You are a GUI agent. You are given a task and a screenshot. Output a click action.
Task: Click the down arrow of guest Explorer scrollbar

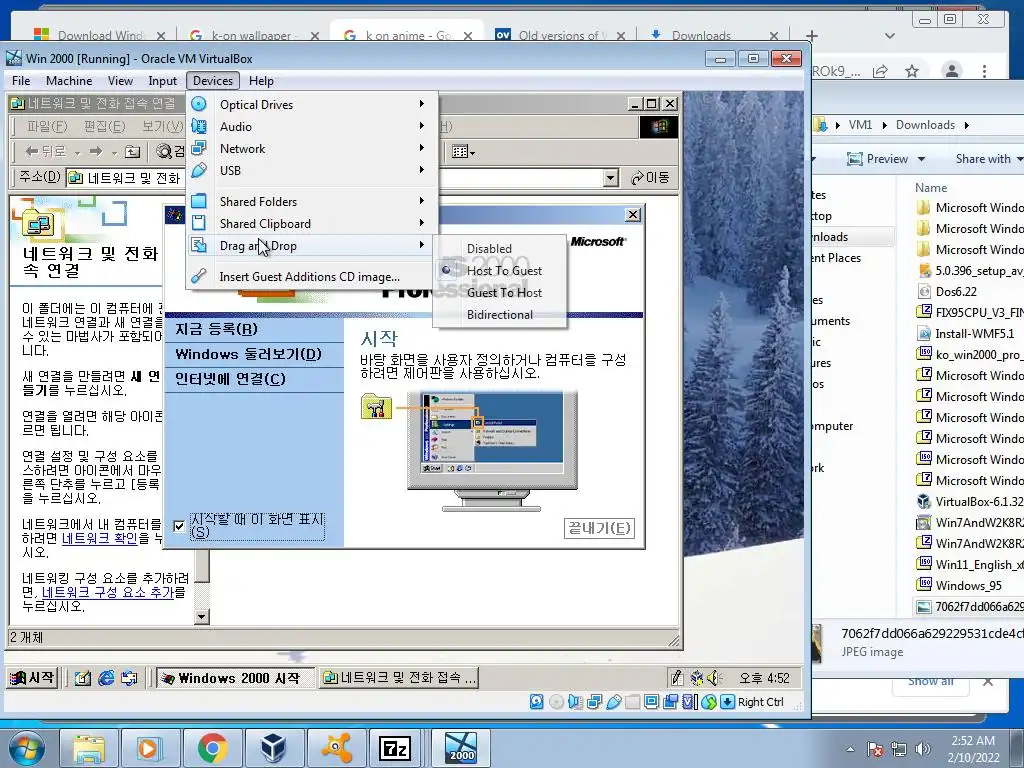point(201,616)
